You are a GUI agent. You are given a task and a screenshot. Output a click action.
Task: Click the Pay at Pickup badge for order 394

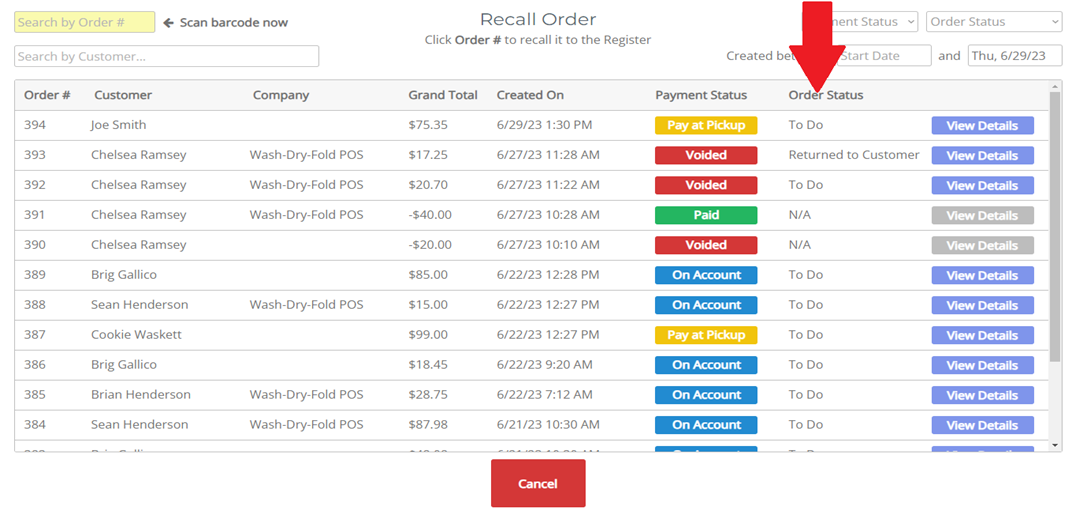point(706,125)
